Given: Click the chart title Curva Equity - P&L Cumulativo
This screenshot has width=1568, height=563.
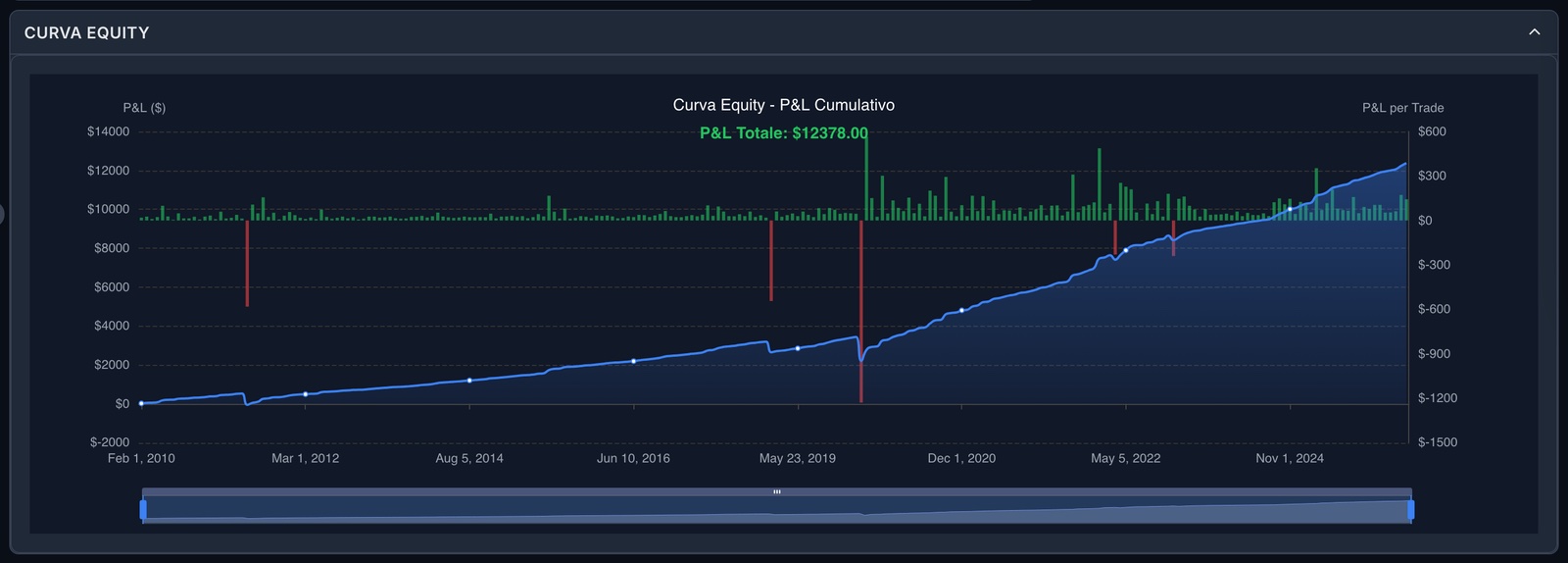Looking at the screenshot, I should point(784,105).
